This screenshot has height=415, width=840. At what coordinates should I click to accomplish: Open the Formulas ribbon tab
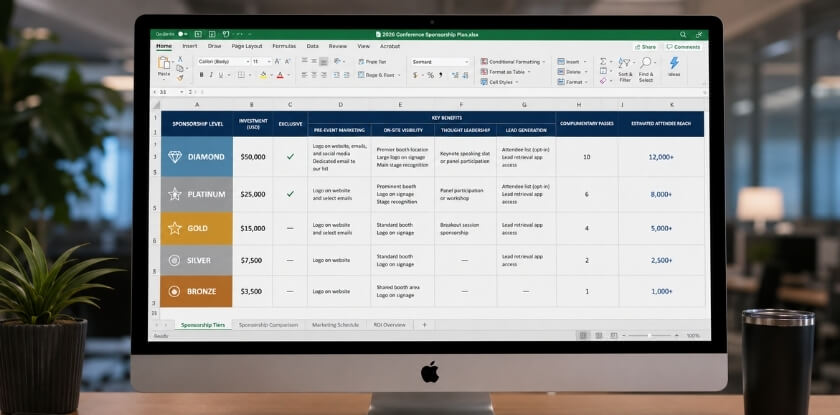[x=284, y=46]
